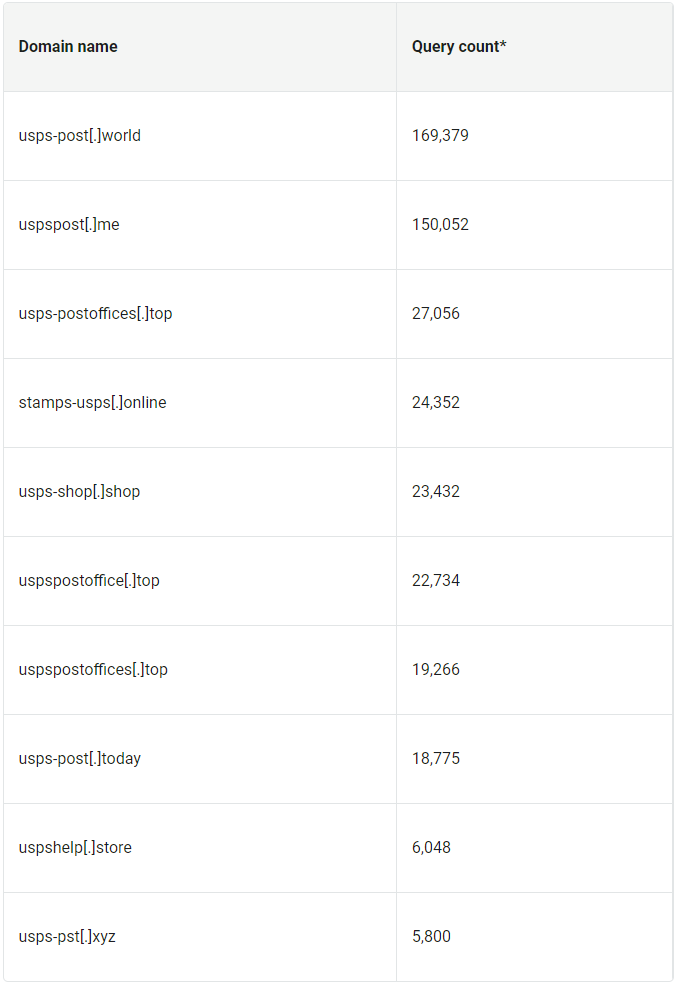
Task: Click the Query count column header
Action: click(459, 47)
